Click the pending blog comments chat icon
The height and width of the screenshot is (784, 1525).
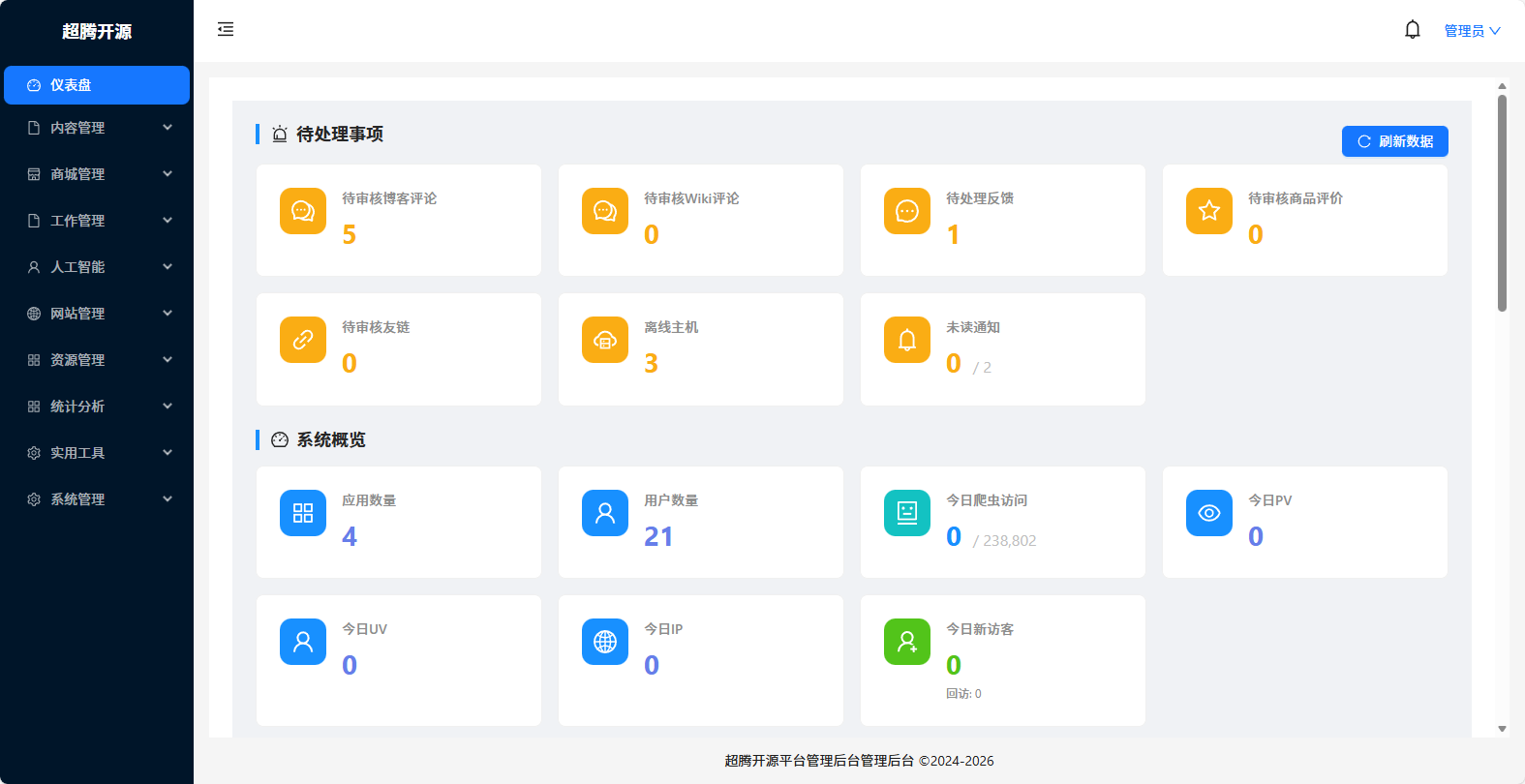pos(303,211)
